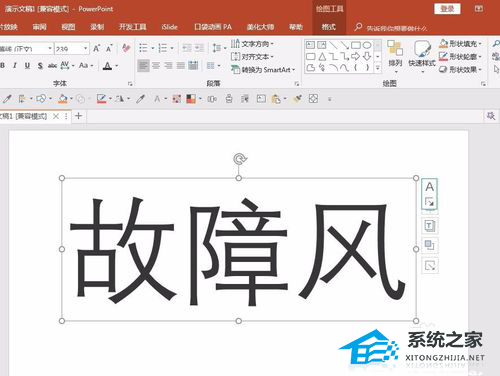The height and width of the screenshot is (376, 500).
Task: Click the decrease list indent icon
Action: [x=187, y=48]
